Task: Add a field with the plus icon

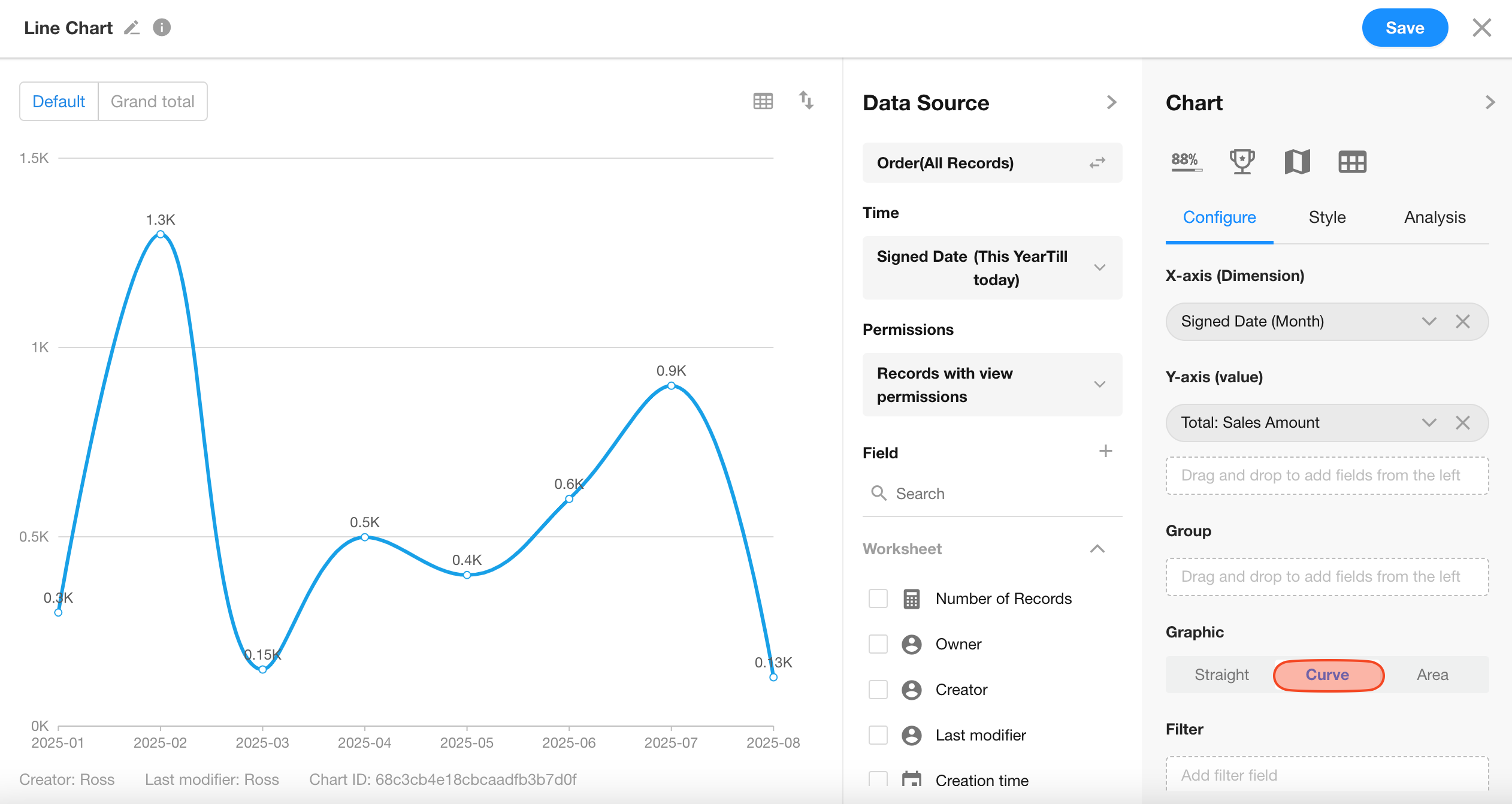Action: [1105, 451]
